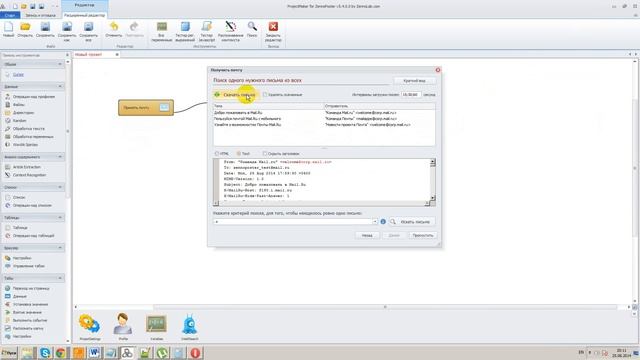This screenshot has height=360, width=640.
Task: Select the Обработка текста tool item
Action: tap(24, 129)
